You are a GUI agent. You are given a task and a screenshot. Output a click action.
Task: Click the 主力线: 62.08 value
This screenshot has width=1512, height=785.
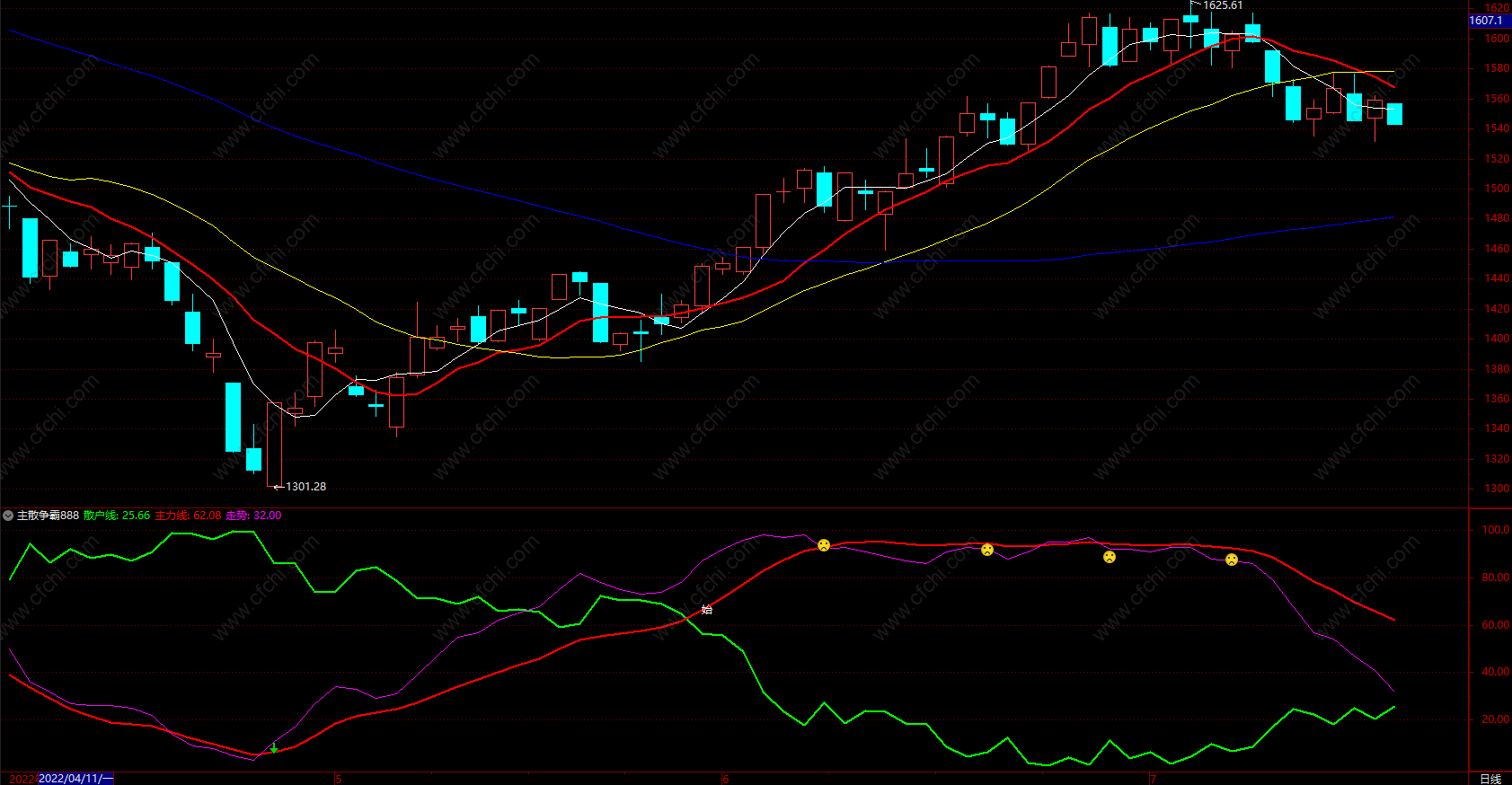tap(188, 516)
